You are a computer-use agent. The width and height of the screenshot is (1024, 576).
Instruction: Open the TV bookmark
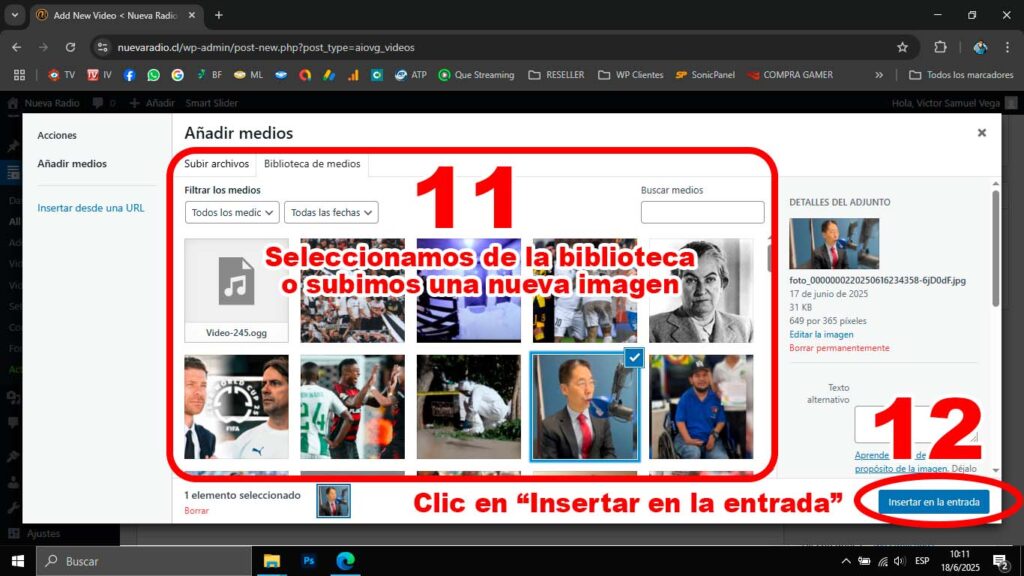61,75
